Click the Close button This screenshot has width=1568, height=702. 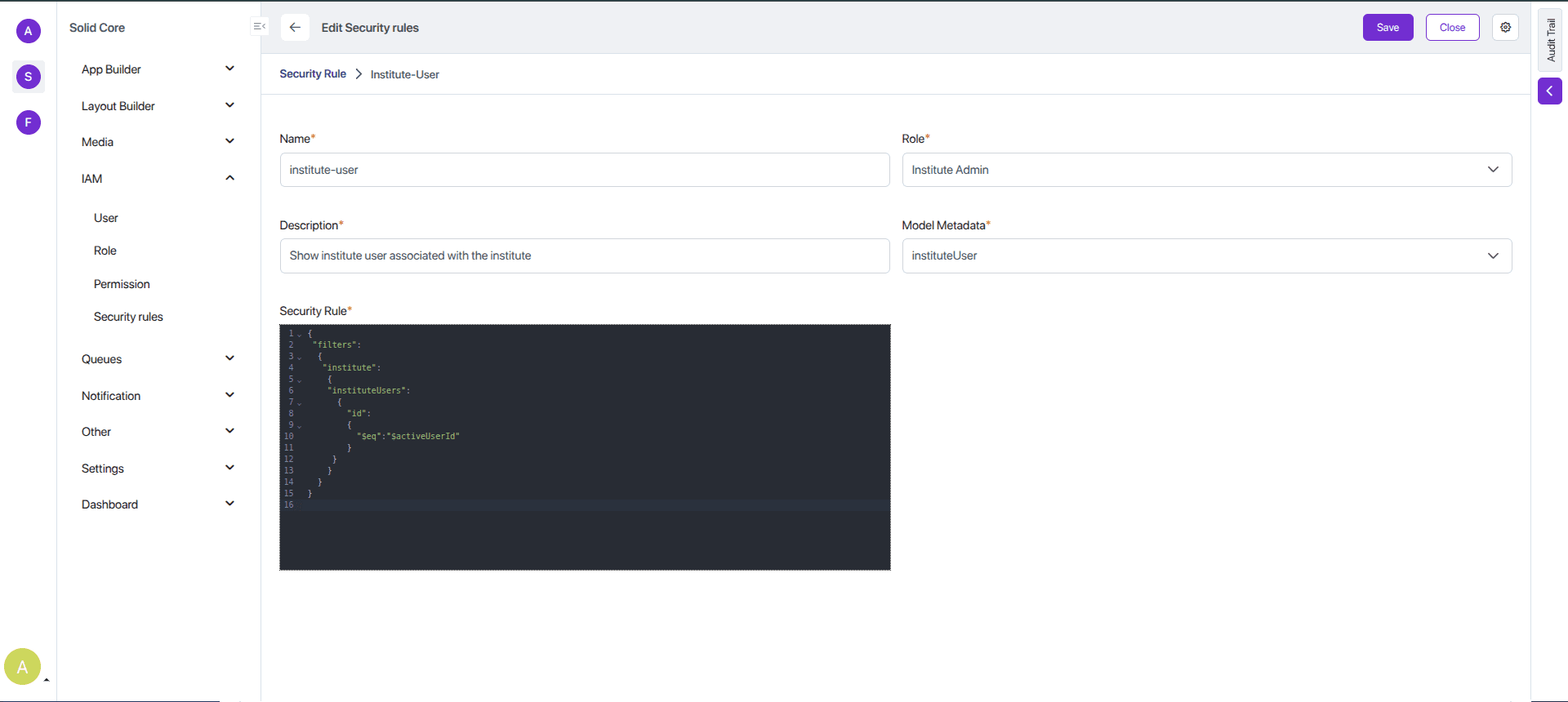(x=1452, y=27)
